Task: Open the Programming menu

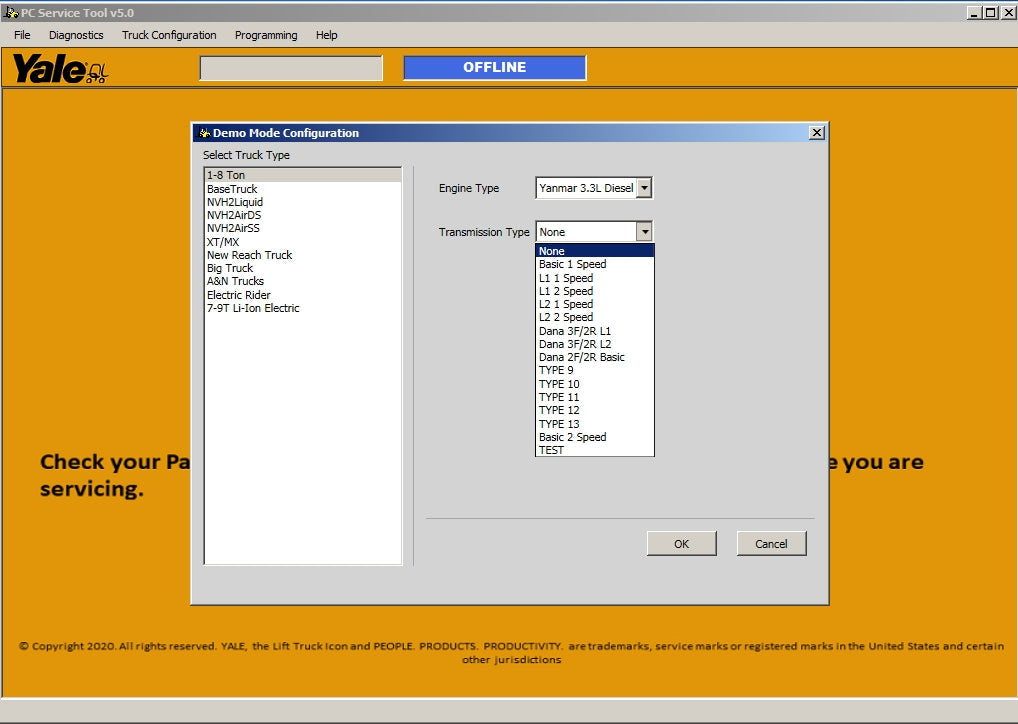Action: (x=266, y=35)
